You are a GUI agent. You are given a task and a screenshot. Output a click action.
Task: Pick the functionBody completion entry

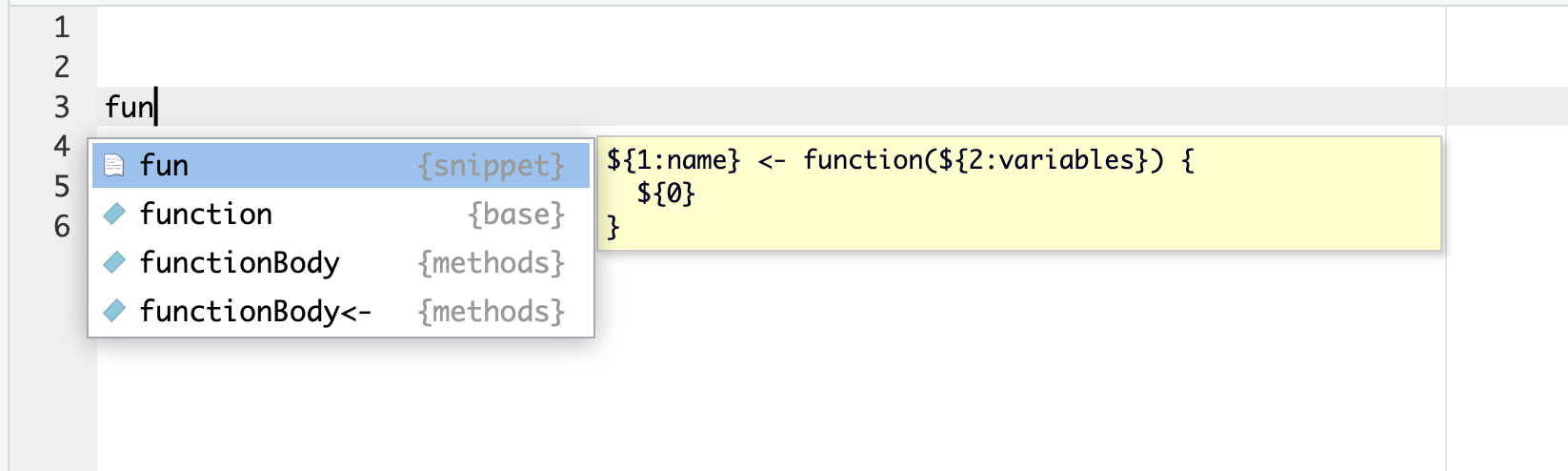click(x=341, y=262)
